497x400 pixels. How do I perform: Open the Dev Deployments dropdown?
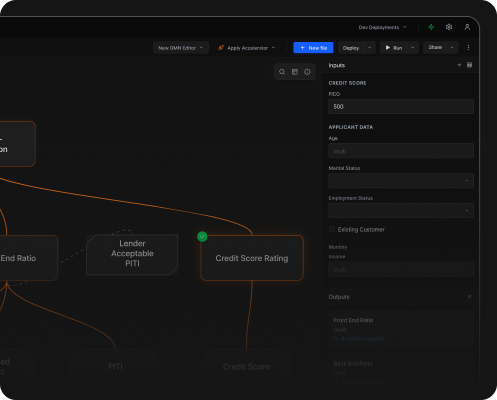pyautogui.click(x=382, y=27)
